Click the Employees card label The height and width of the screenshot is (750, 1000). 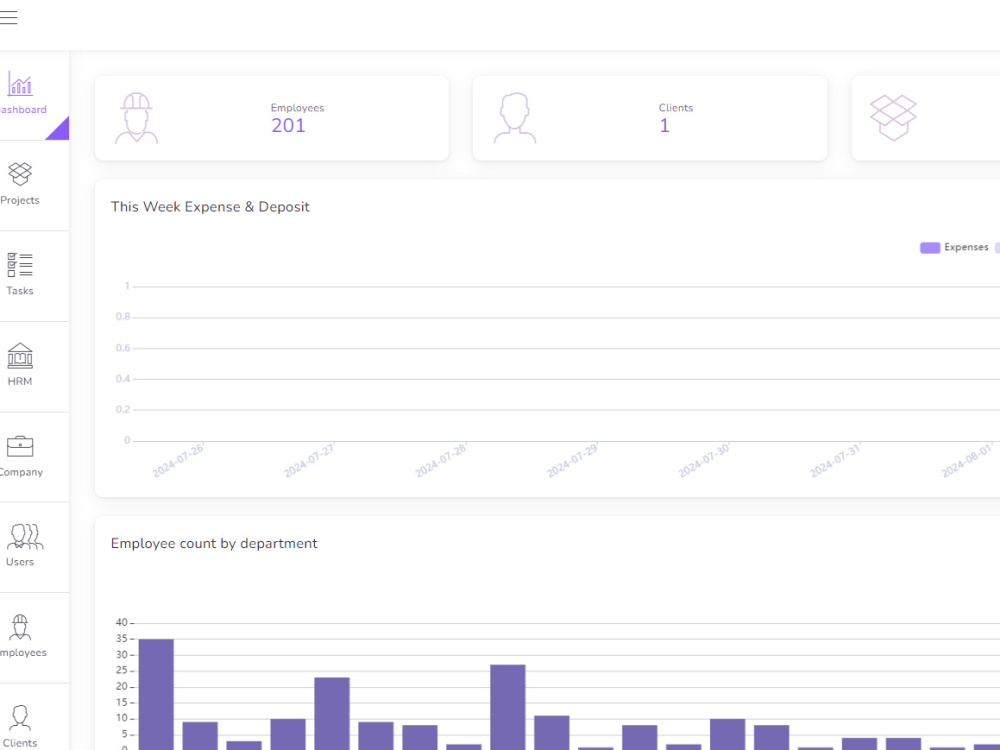click(x=297, y=108)
